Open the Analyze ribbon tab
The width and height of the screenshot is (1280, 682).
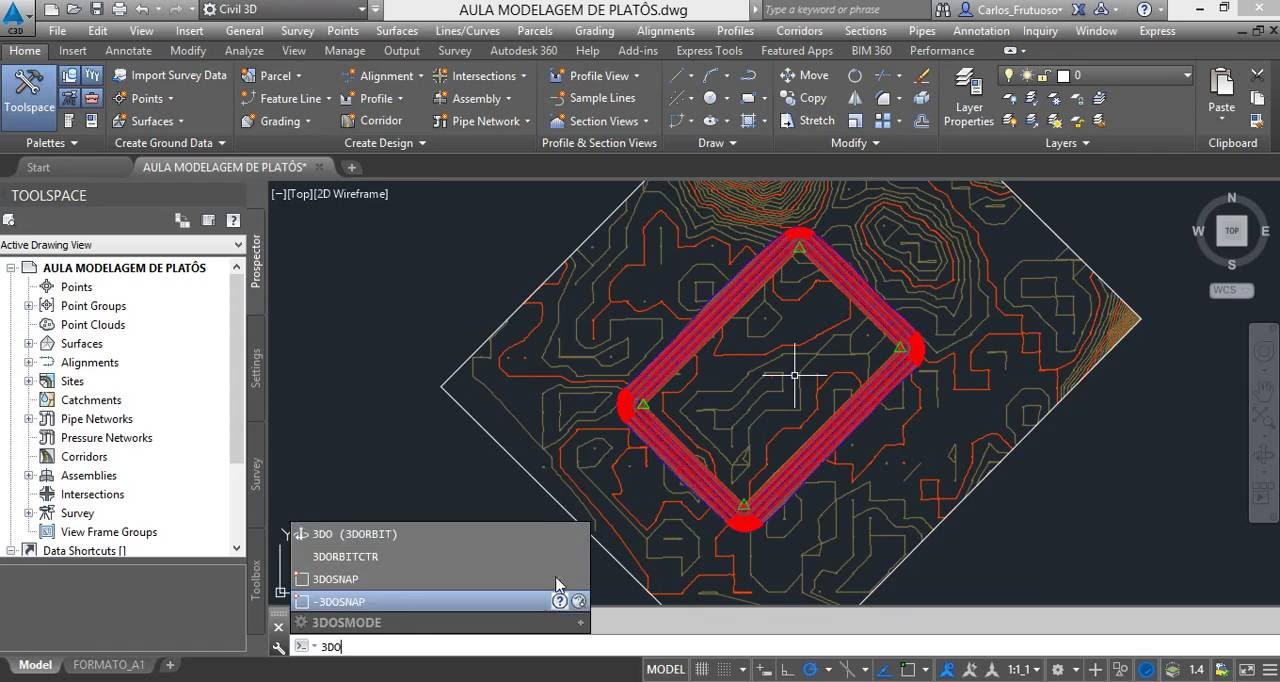[x=244, y=50]
